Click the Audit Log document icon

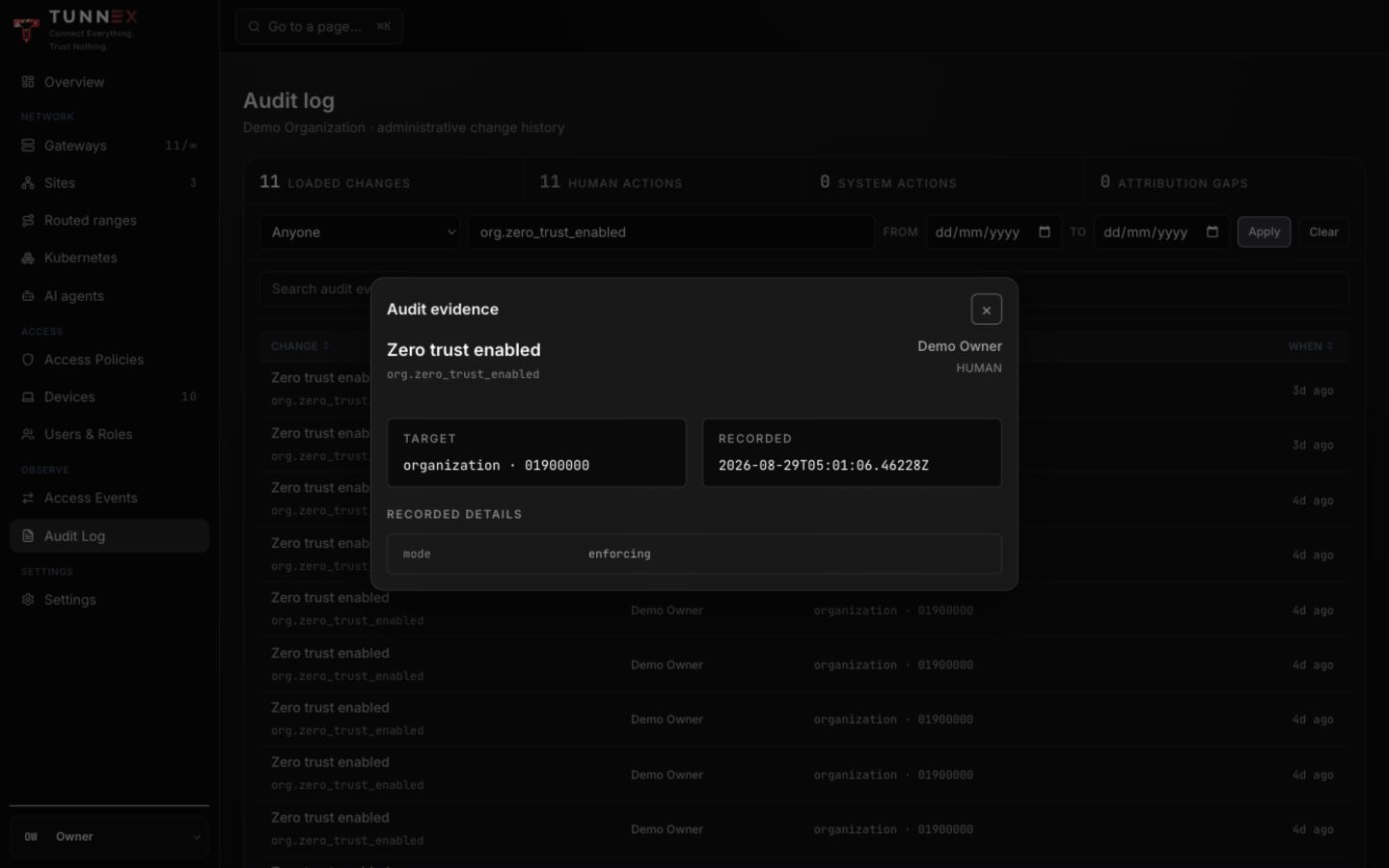pyautogui.click(x=28, y=536)
